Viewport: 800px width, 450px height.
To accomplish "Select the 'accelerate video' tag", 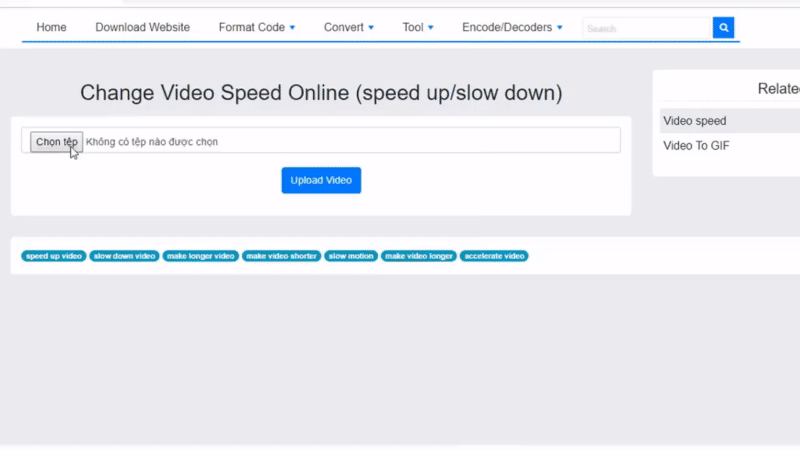I will point(494,256).
